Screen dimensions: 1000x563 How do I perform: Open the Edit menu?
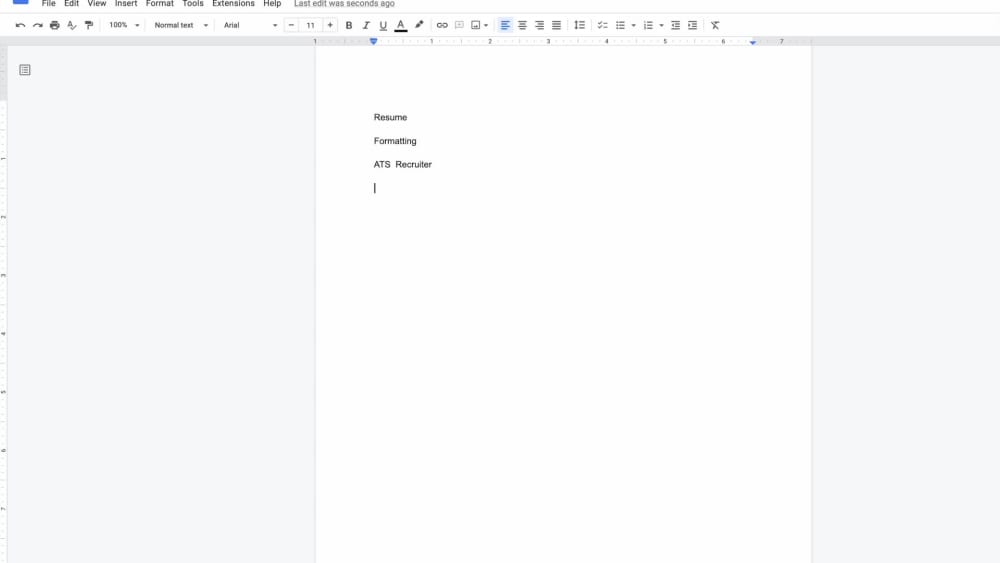point(71,4)
